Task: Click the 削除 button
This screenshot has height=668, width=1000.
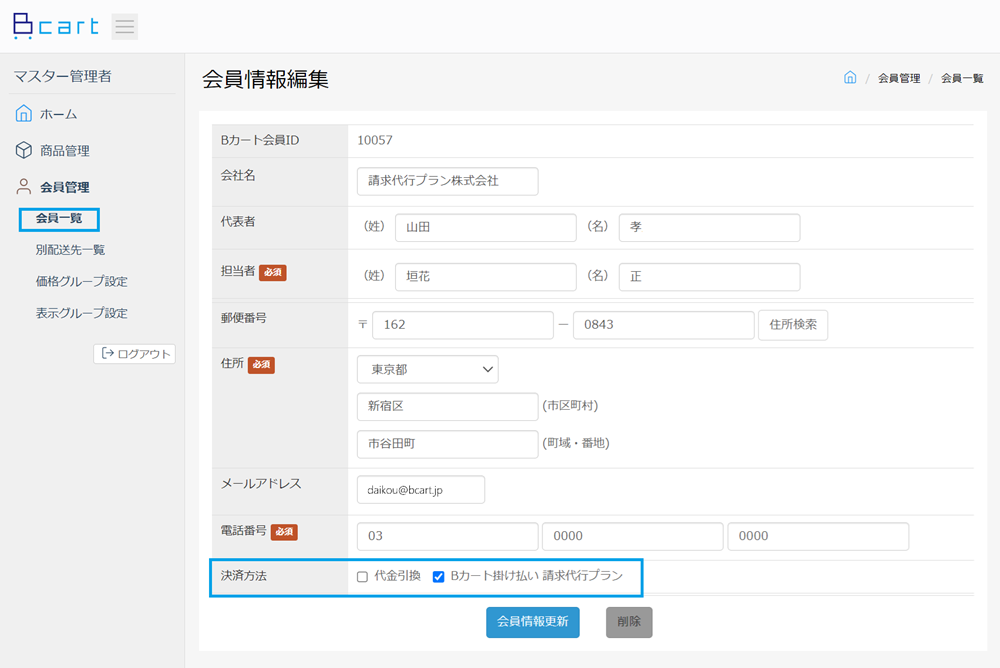Action: (629, 622)
